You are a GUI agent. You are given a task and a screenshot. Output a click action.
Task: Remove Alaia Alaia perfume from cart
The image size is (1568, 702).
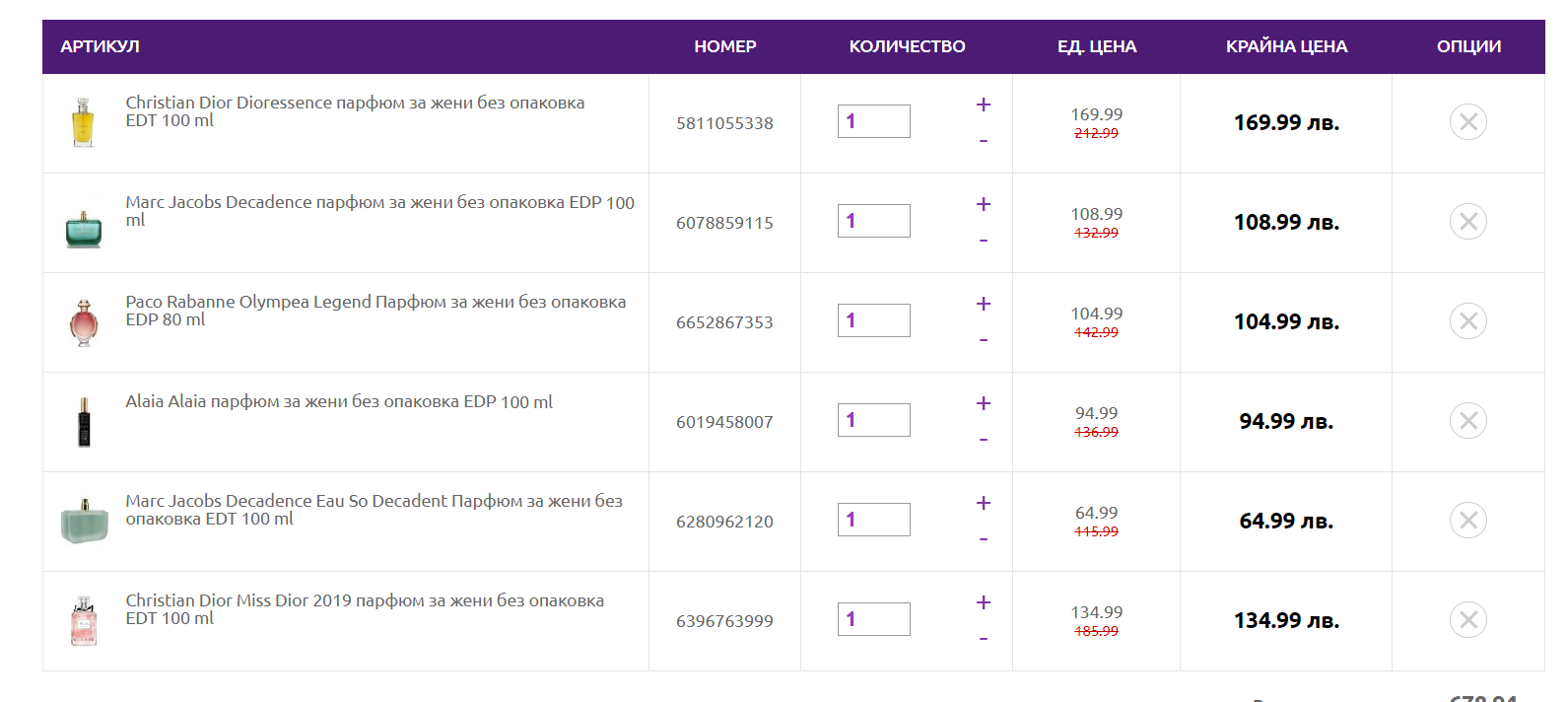coord(1467,421)
